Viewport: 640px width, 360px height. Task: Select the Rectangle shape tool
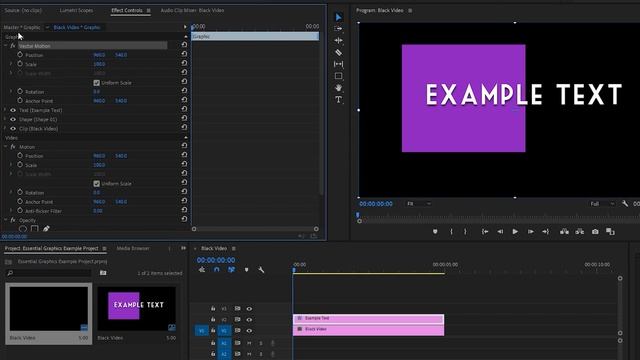pos(338,76)
